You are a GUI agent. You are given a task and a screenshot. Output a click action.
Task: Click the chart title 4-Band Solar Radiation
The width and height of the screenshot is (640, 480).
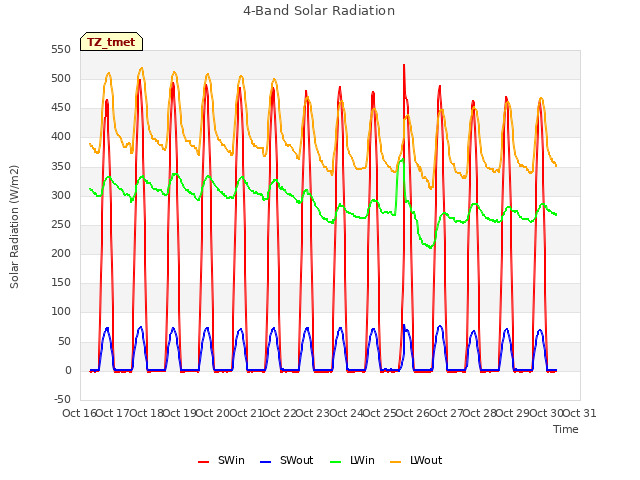click(x=319, y=11)
